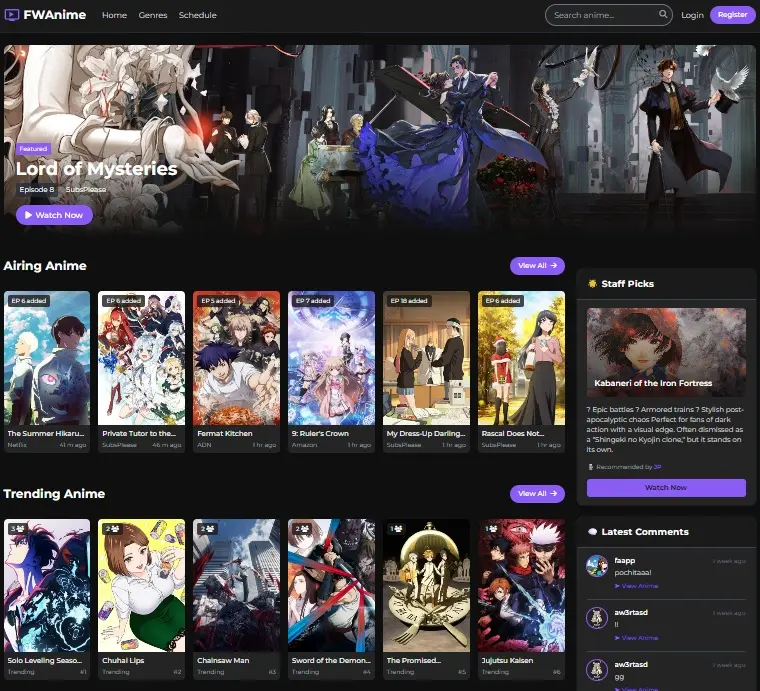Click the faapp username

coord(625,560)
